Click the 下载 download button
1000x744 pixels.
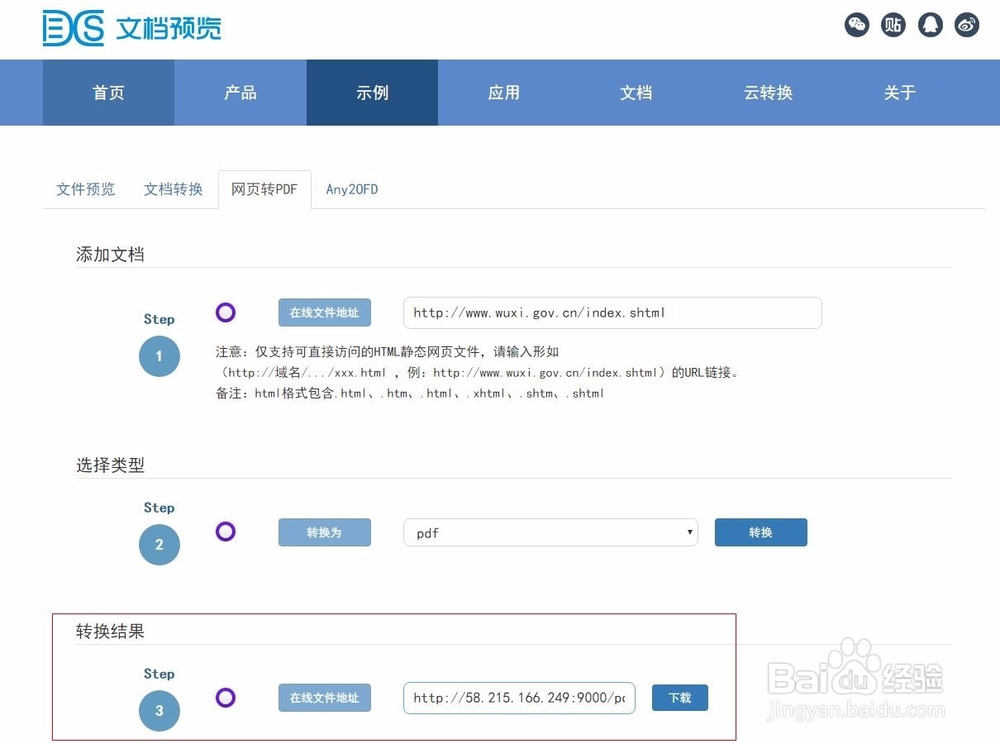pyautogui.click(x=680, y=697)
